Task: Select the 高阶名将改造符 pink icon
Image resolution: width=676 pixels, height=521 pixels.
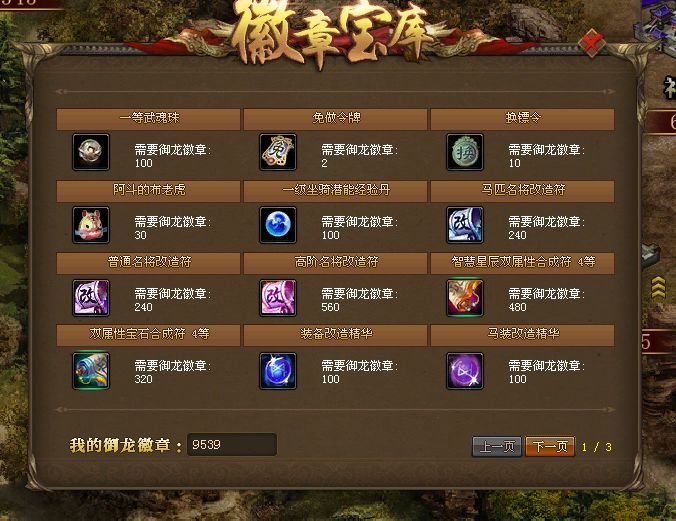Action: (x=278, y=298)
